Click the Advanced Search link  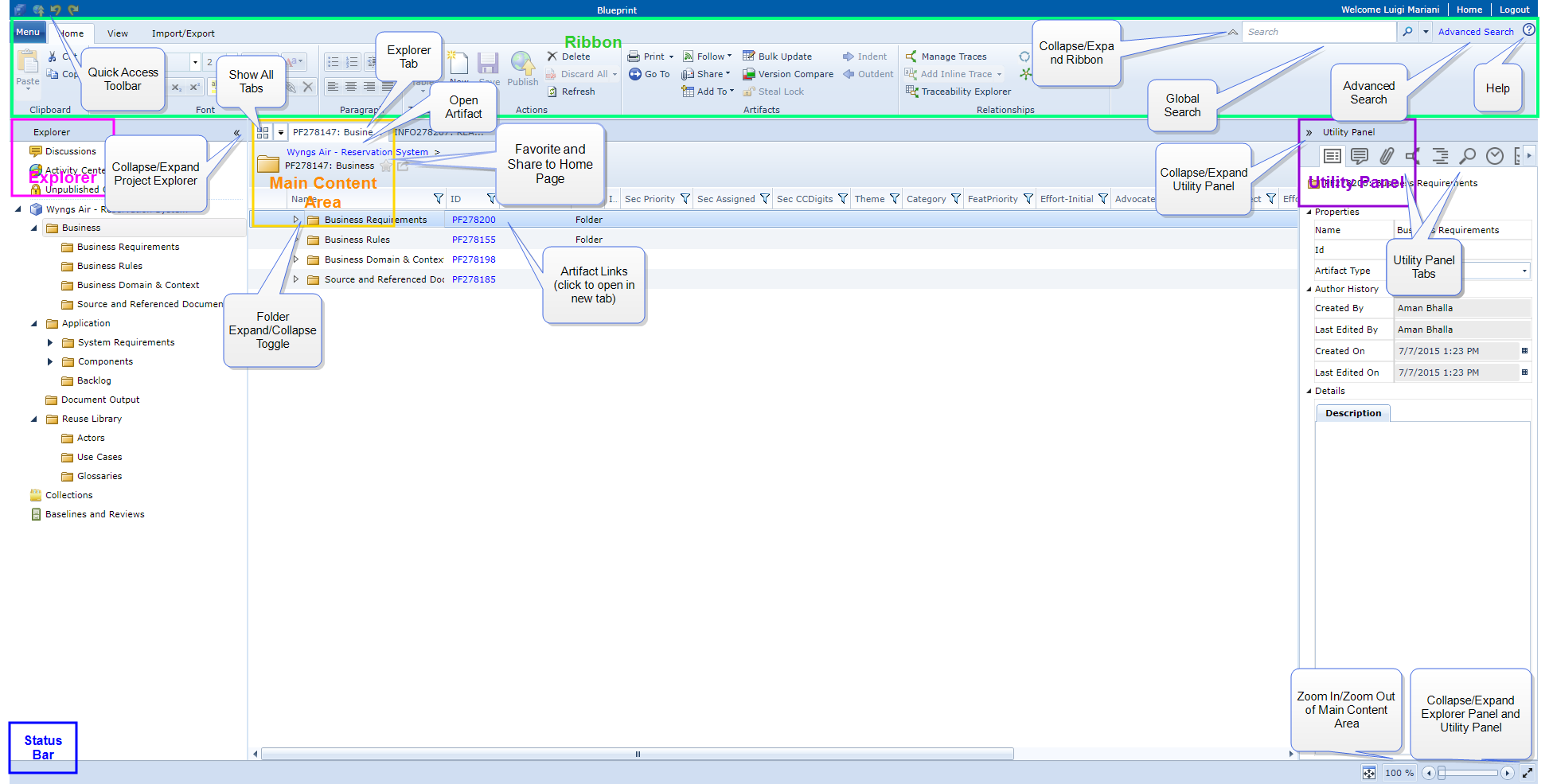tap(1475, 32)
